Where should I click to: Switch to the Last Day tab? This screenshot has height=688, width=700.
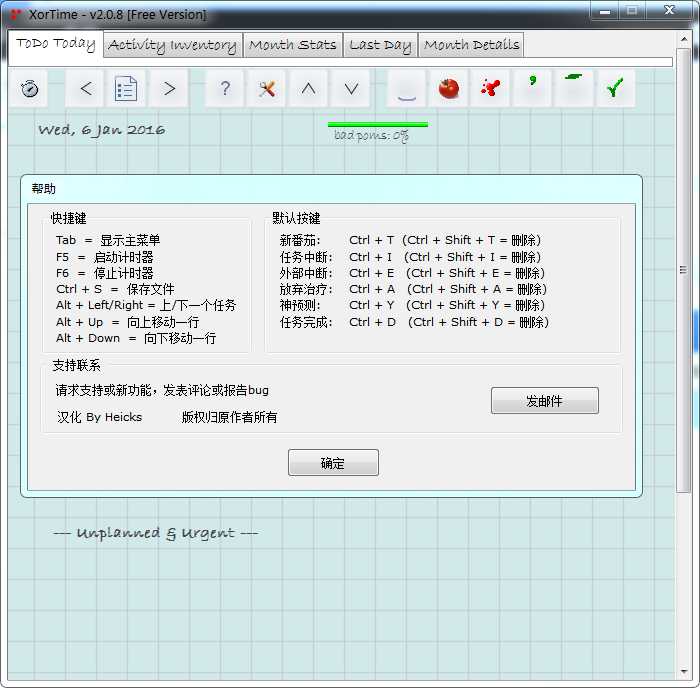pyautogui.click(x=380, y=45)
